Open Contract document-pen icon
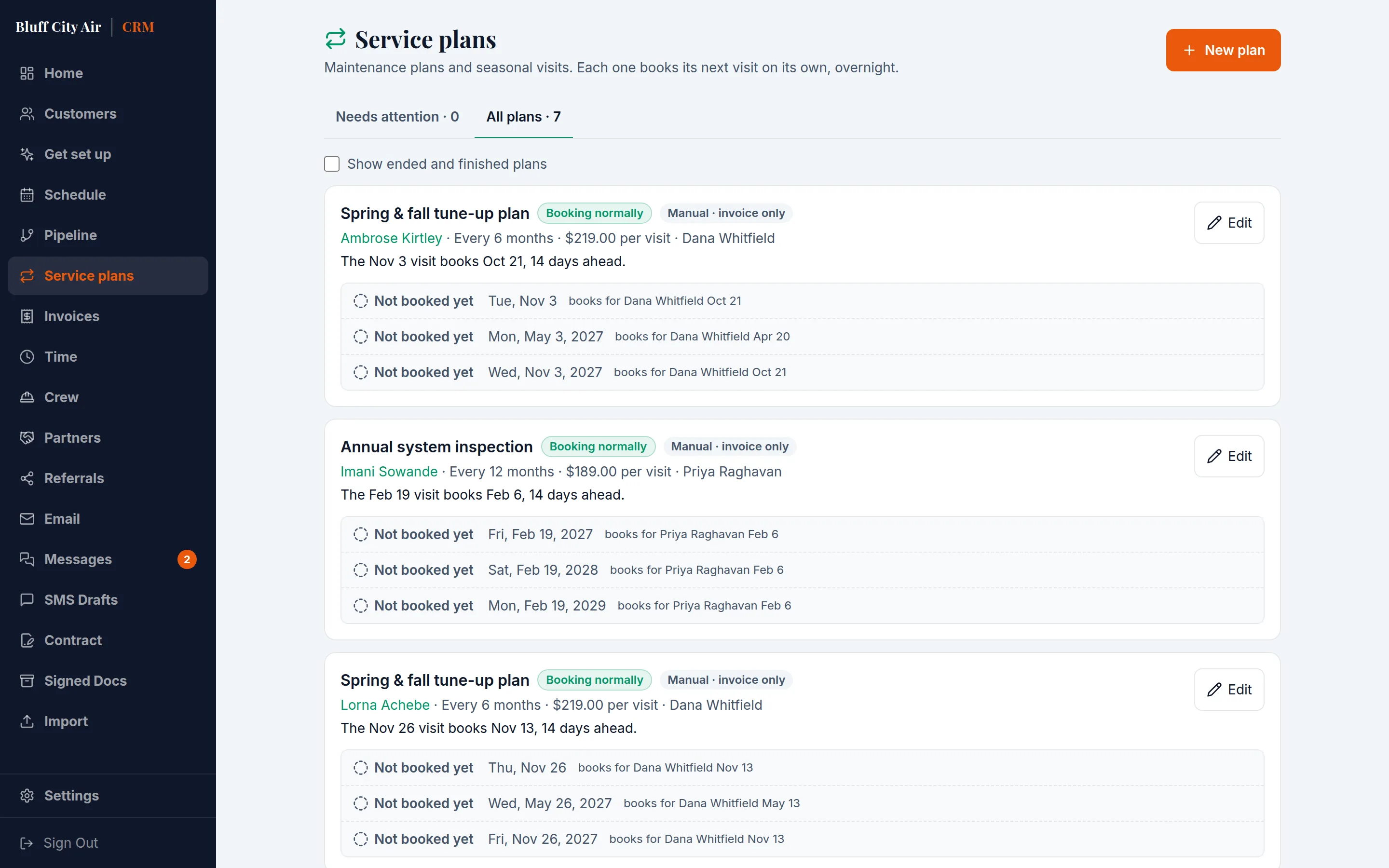This screenshot has width=1389, height=868. tap(27, 640)
